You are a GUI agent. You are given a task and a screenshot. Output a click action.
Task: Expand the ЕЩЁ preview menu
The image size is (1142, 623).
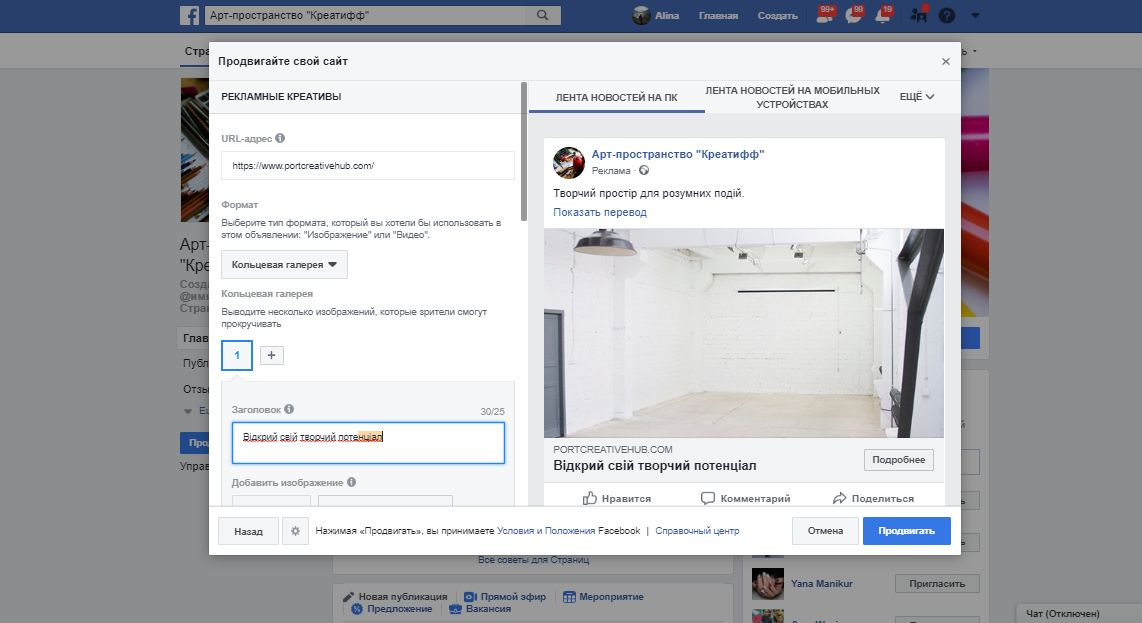click(x=916, y=96)
